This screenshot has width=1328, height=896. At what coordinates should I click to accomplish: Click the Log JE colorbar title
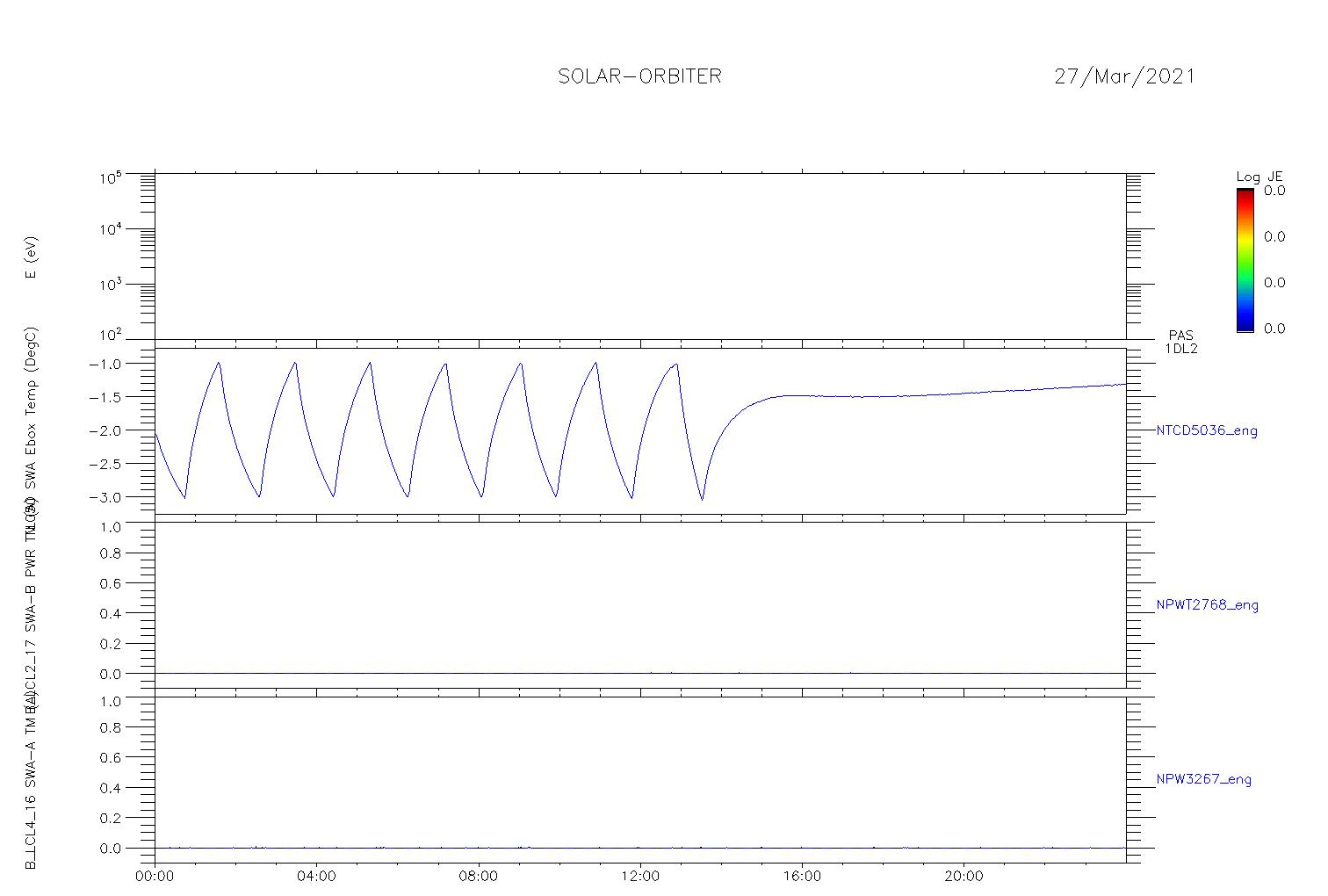pyautogui.click(x=1259, y=177)
